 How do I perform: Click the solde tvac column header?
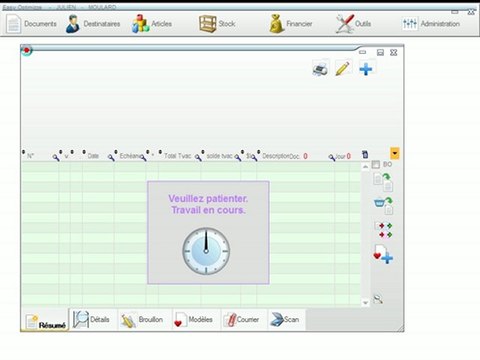pos(219,156)
